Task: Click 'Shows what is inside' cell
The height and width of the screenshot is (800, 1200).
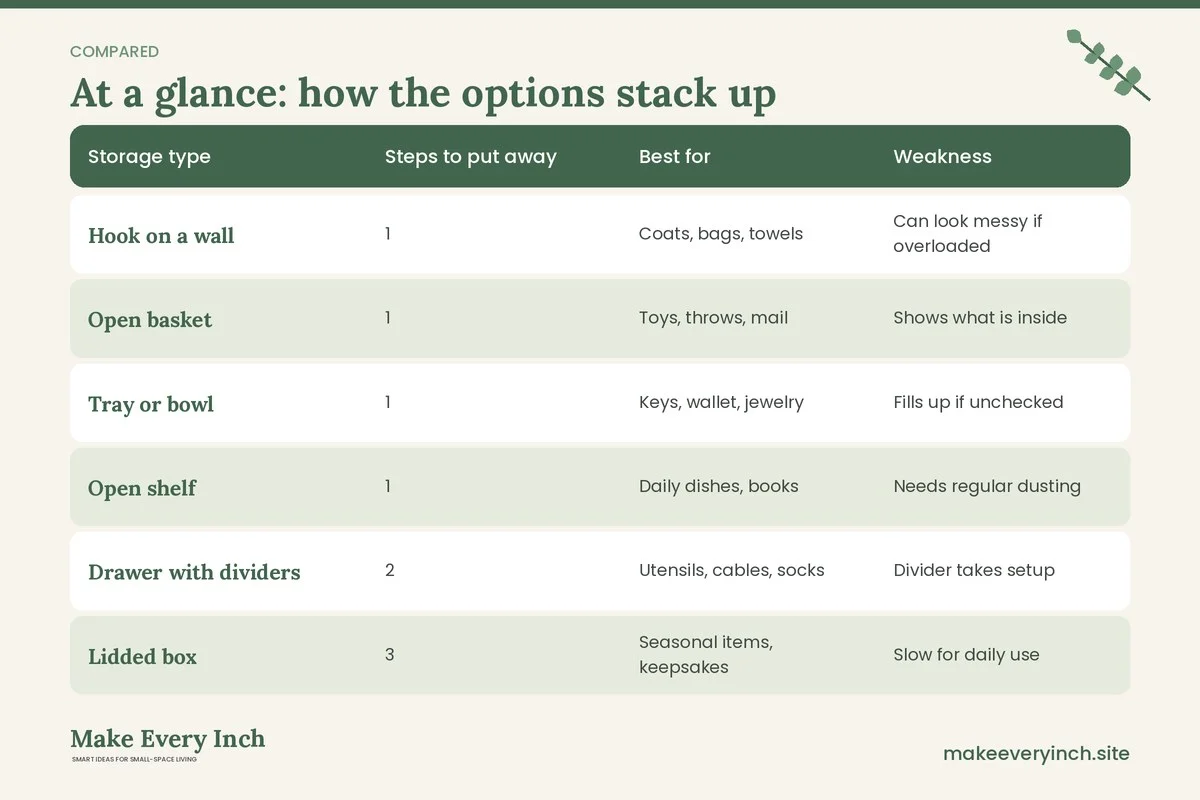Action: (980, 318)
